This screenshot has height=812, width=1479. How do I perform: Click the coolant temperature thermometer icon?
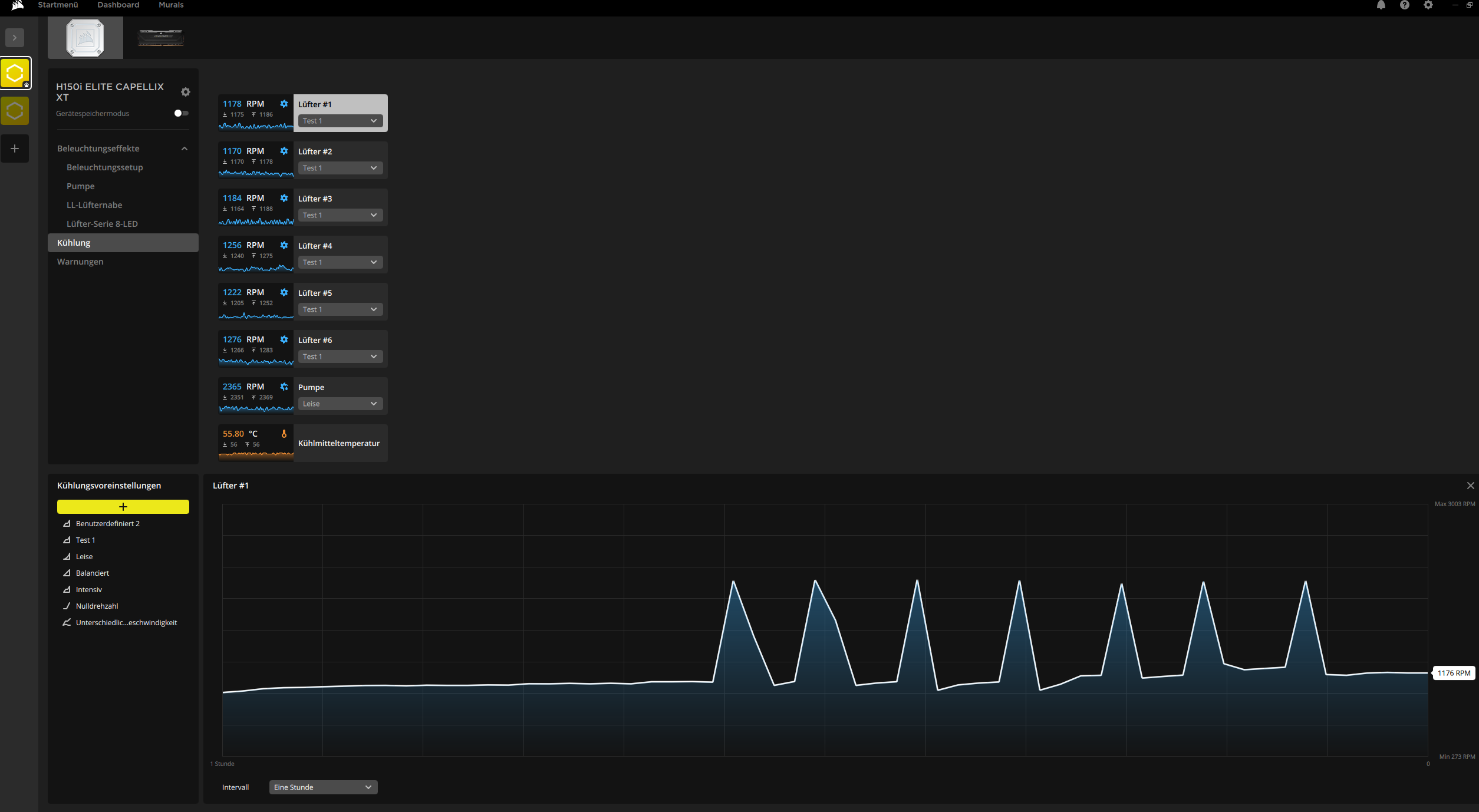284,434
